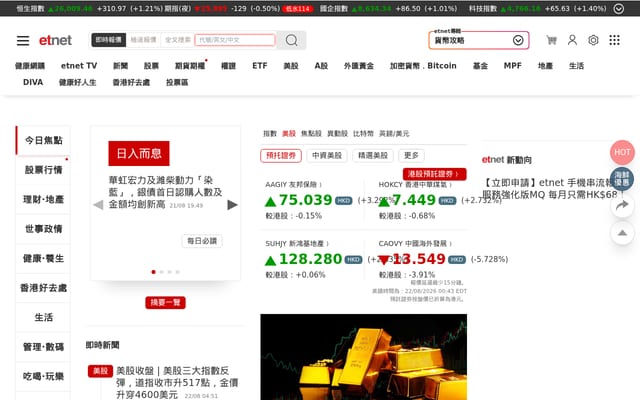The height and width of the screenshot is (400, 640).
Task: Open the 比特幣 market tab
Action: 363,133
